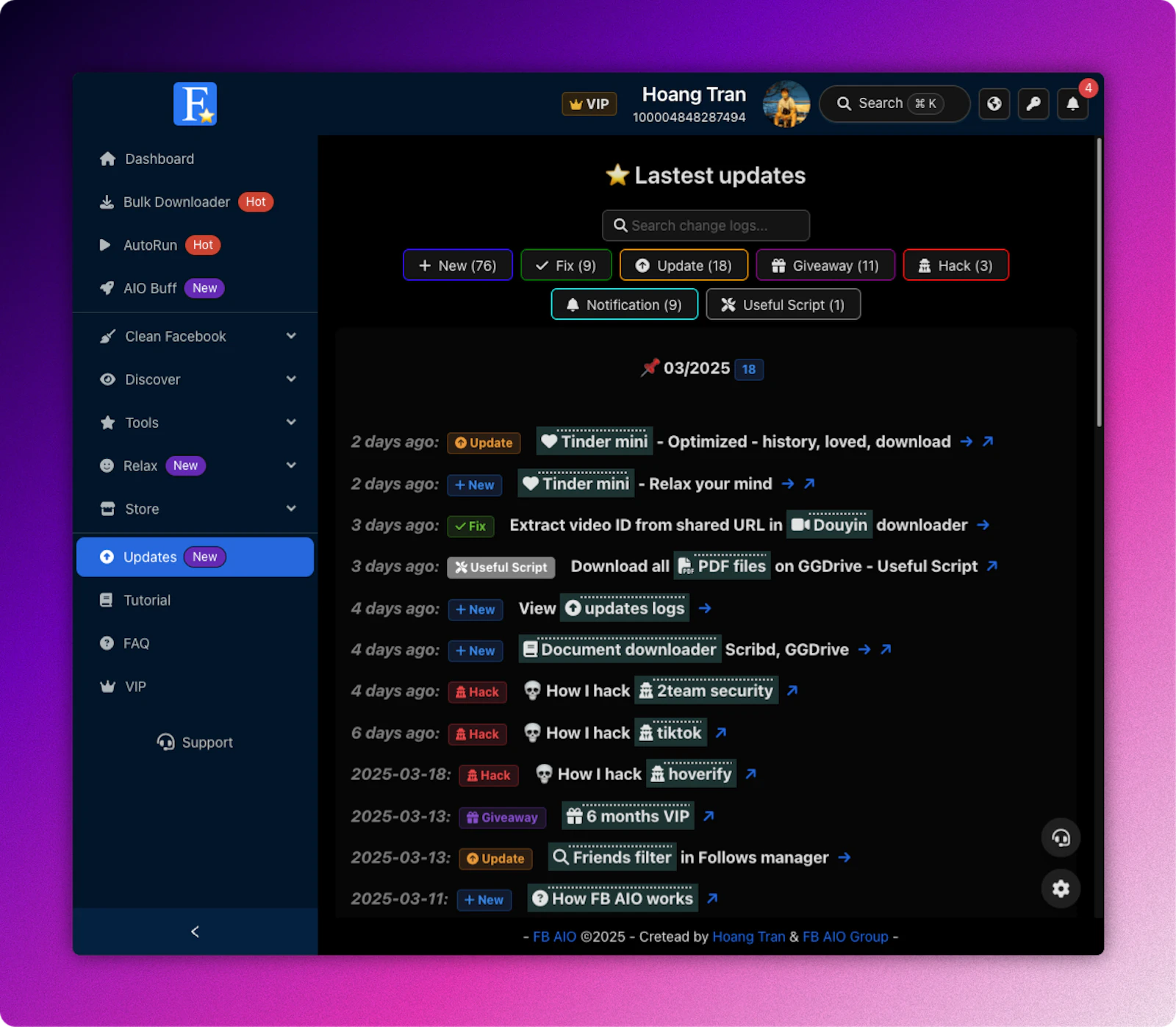Open the floating settings gear button
1176x1027 pixels.
1061,888
